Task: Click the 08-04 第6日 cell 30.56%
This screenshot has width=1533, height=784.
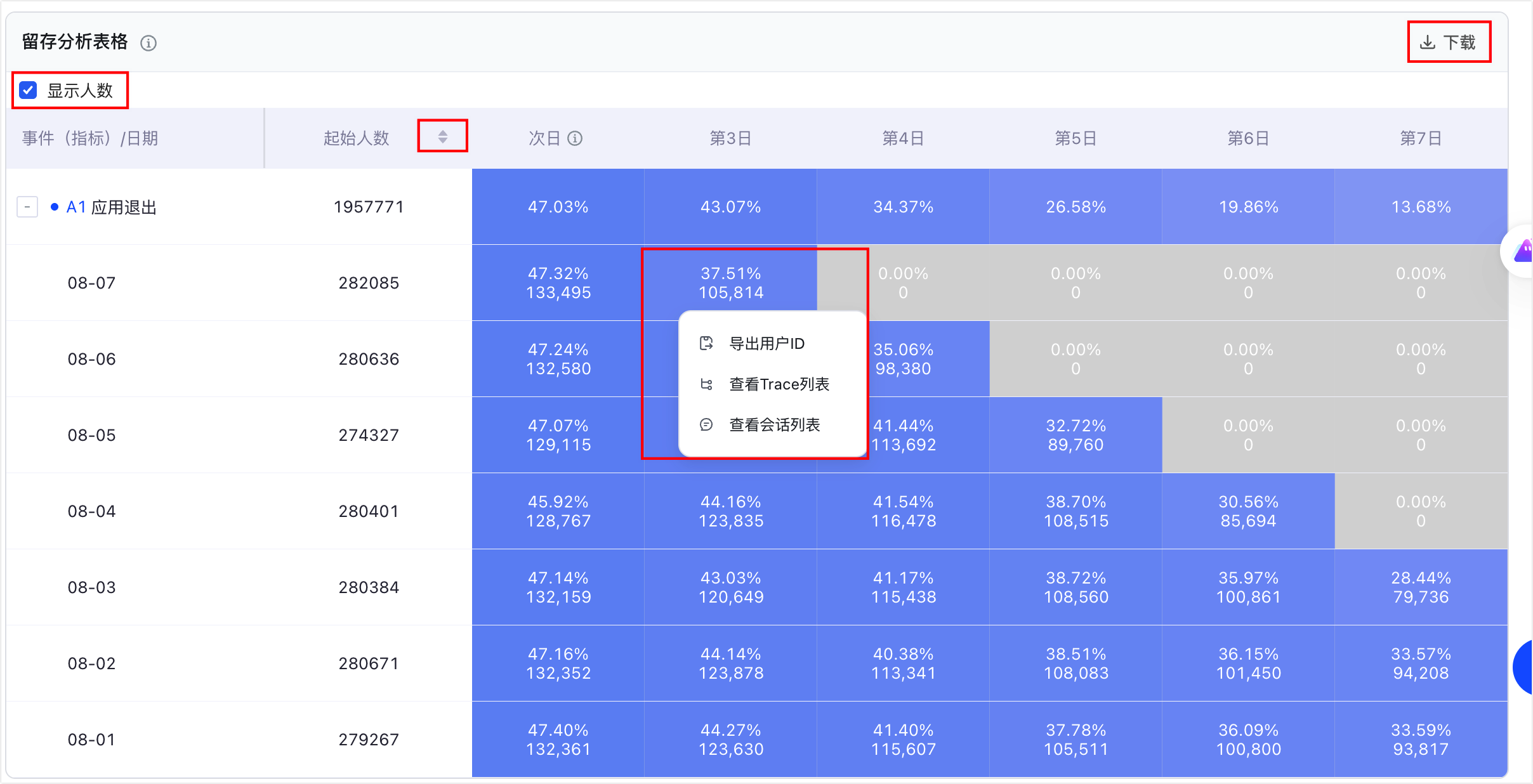Action: click(x=1248, y=511)
